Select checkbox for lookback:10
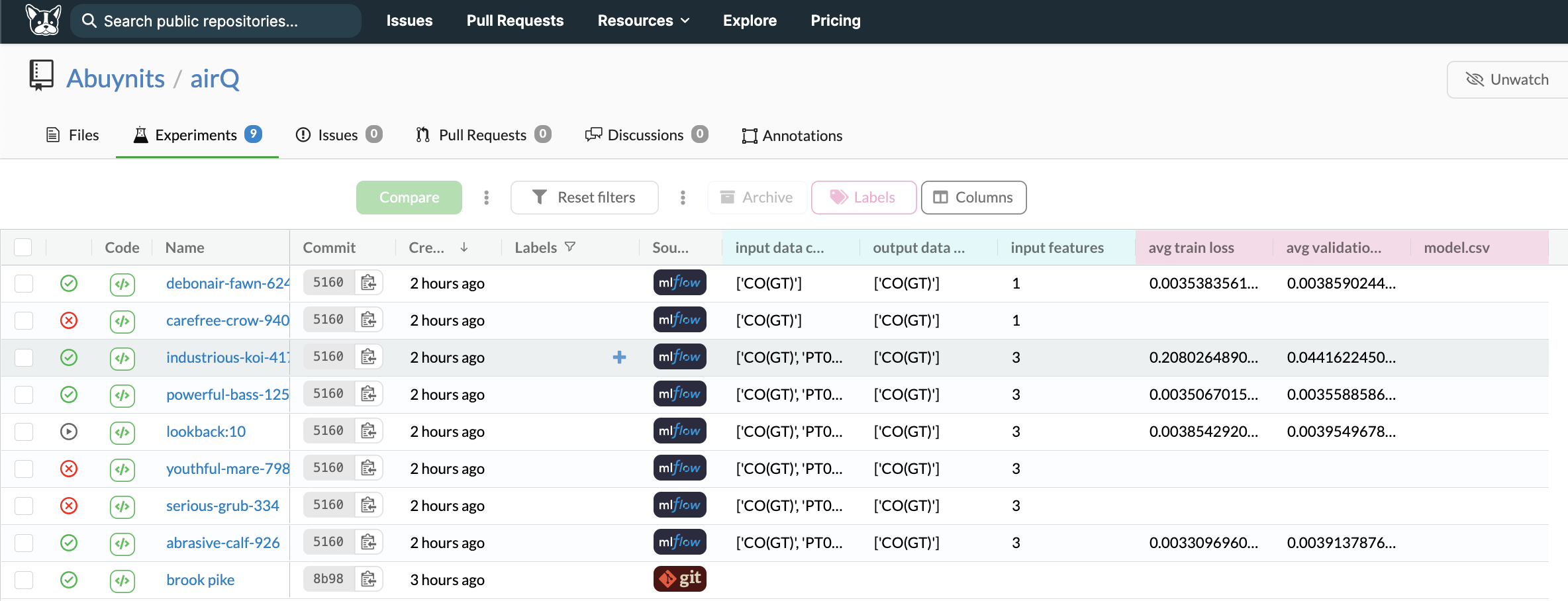The height and width of the screenshot is (601, 1568). click(24, 432)
